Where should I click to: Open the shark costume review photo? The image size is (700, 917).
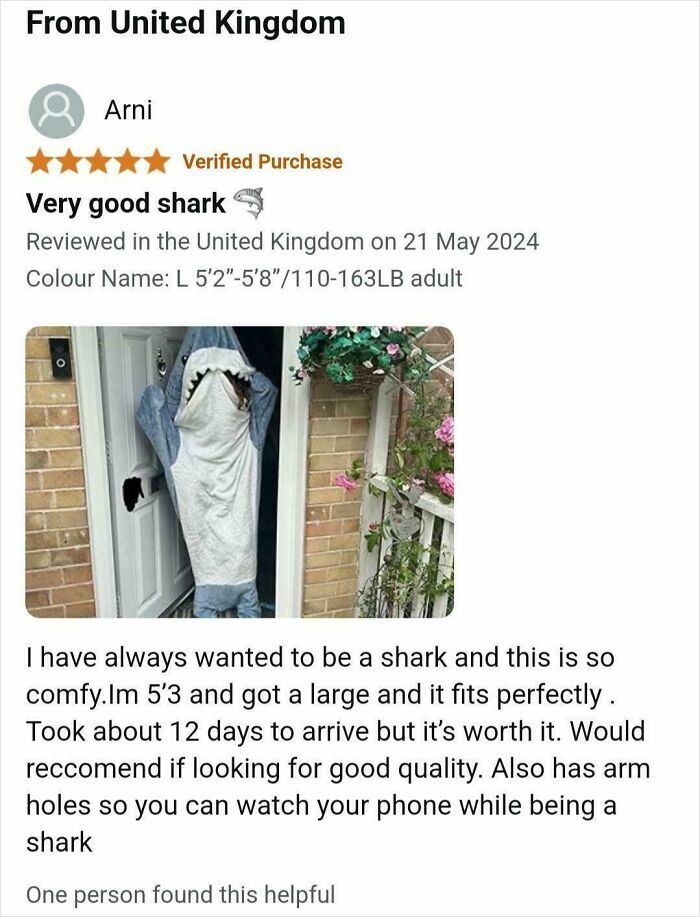coord(240,471)
